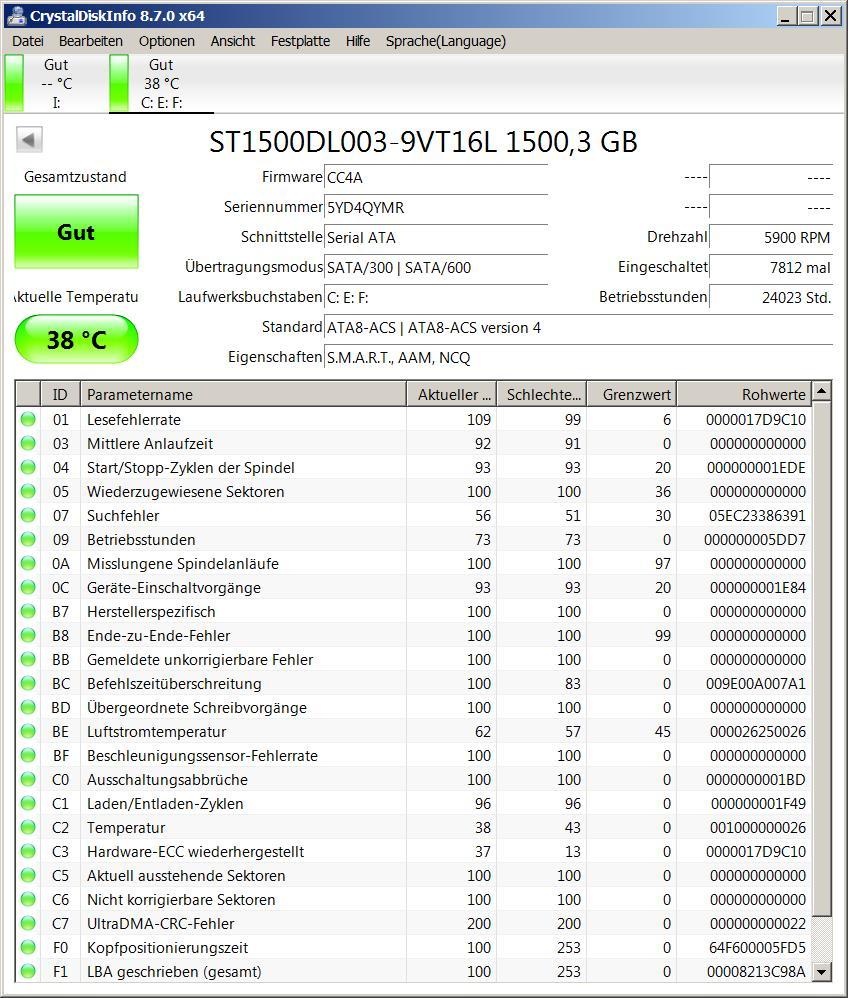Click the scrollbar down arrow
Image resolution: width=848 pixels, height=998 pixels.
pos(822,972)
